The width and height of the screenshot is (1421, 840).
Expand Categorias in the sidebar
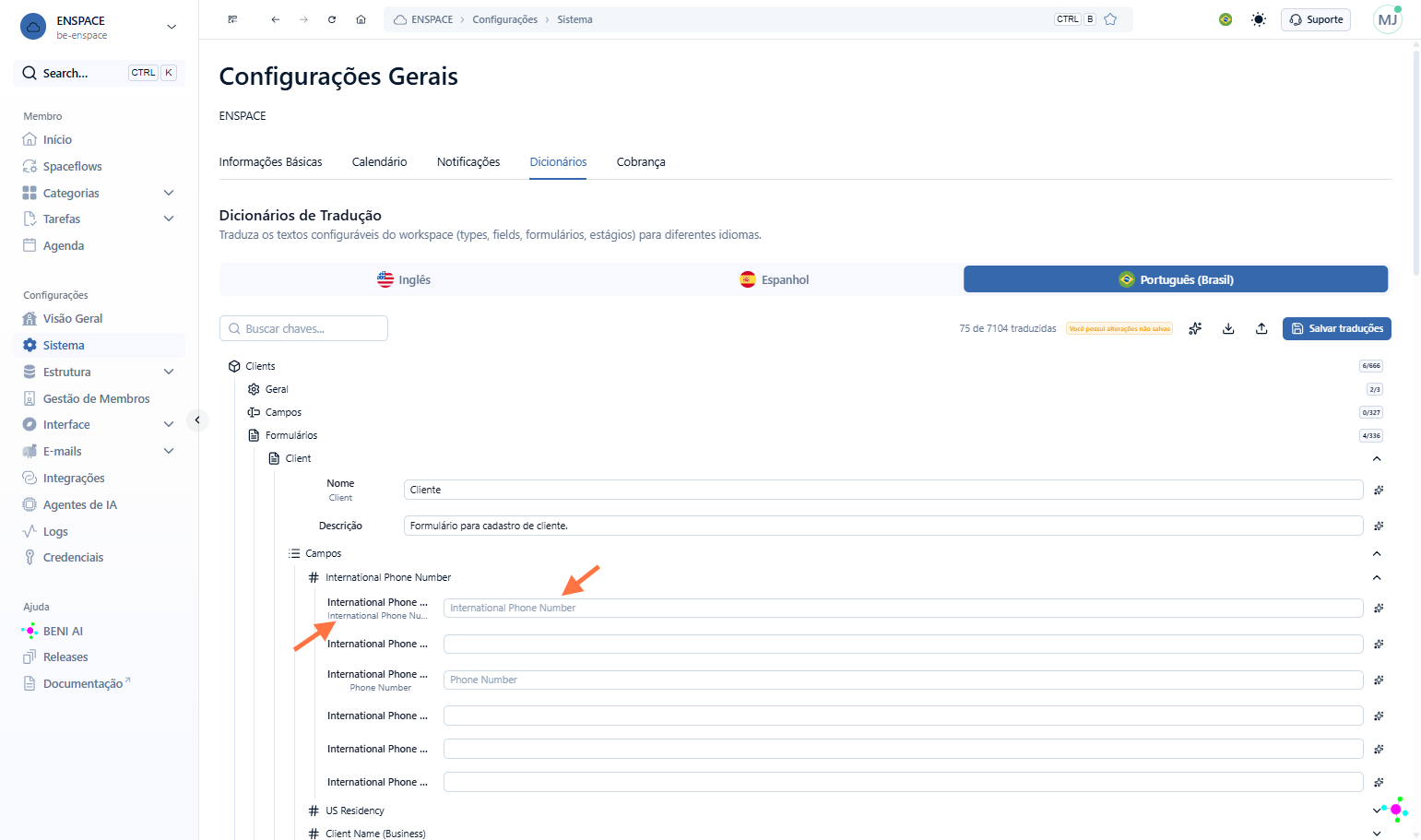pyautogui.click(x=169, y=193)
